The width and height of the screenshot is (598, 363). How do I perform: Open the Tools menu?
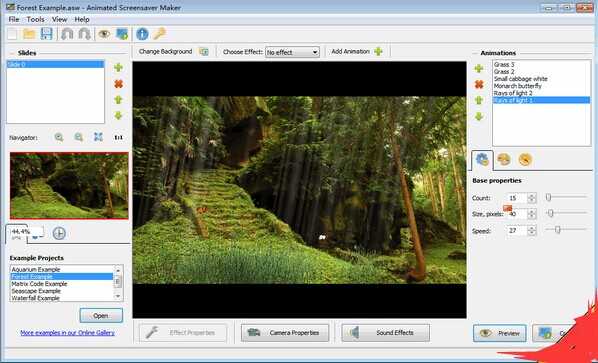[35, 19]
